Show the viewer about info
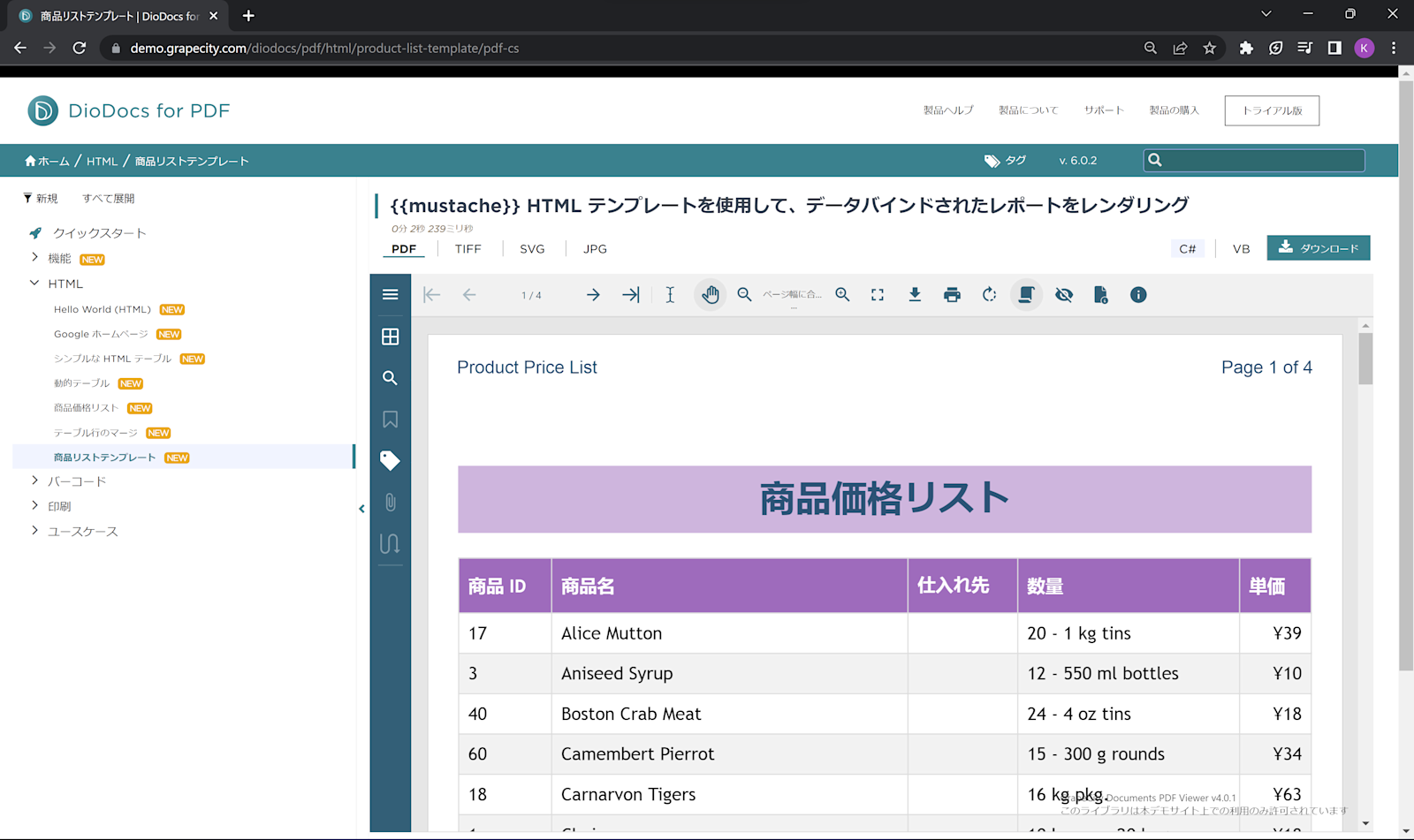 [x=1138, y=295]
